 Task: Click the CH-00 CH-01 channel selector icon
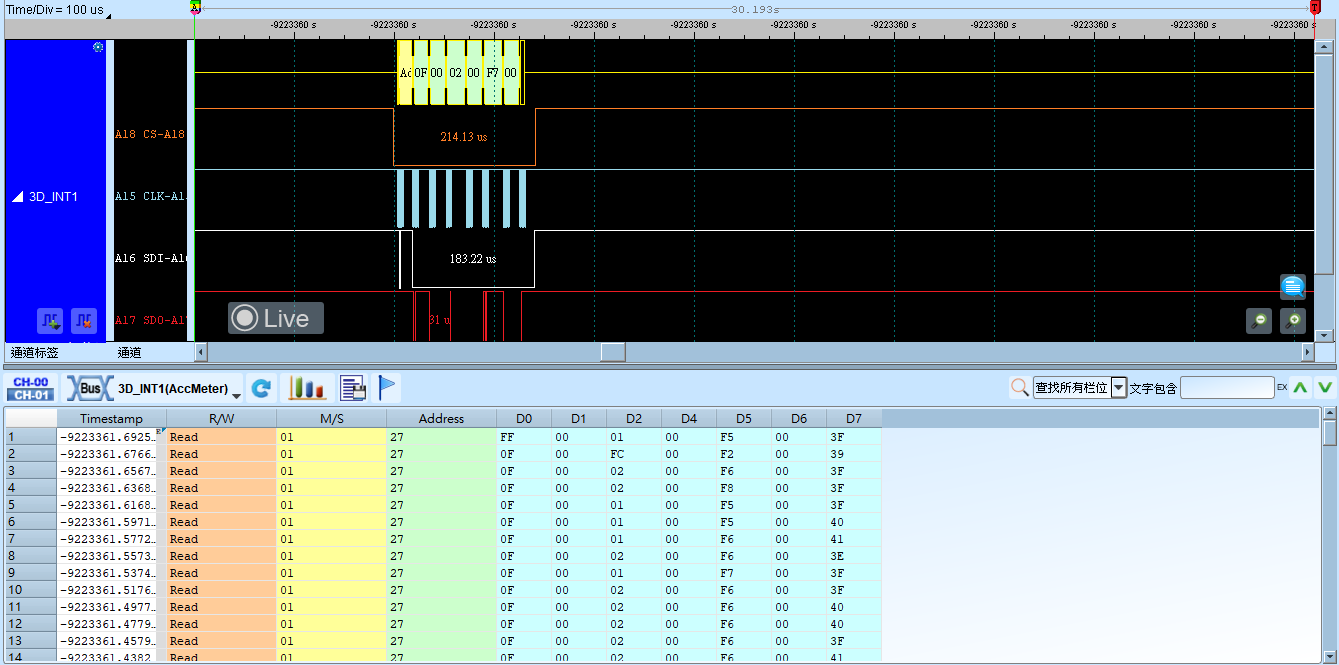point(31,388)
